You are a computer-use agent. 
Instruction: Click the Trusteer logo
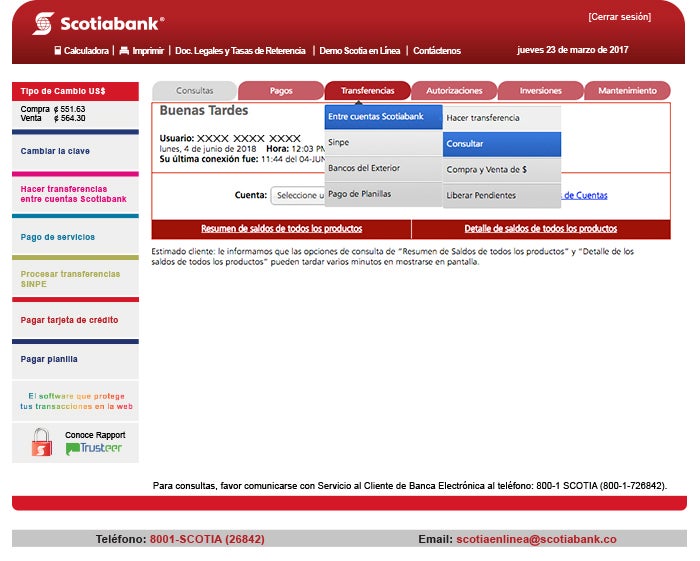[x=94, y=449]
